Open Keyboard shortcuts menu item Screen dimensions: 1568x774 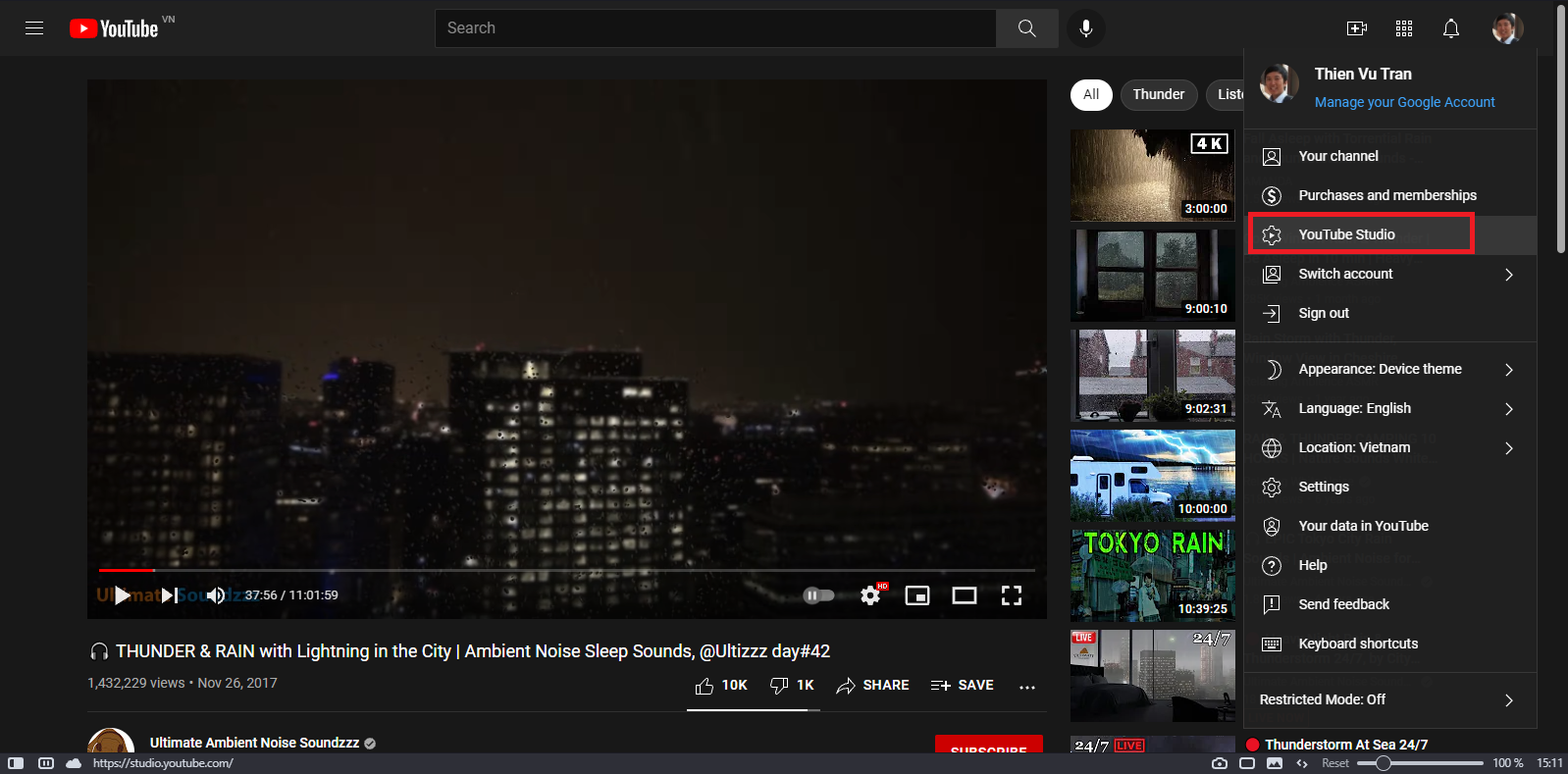[x=1391, y=644]
